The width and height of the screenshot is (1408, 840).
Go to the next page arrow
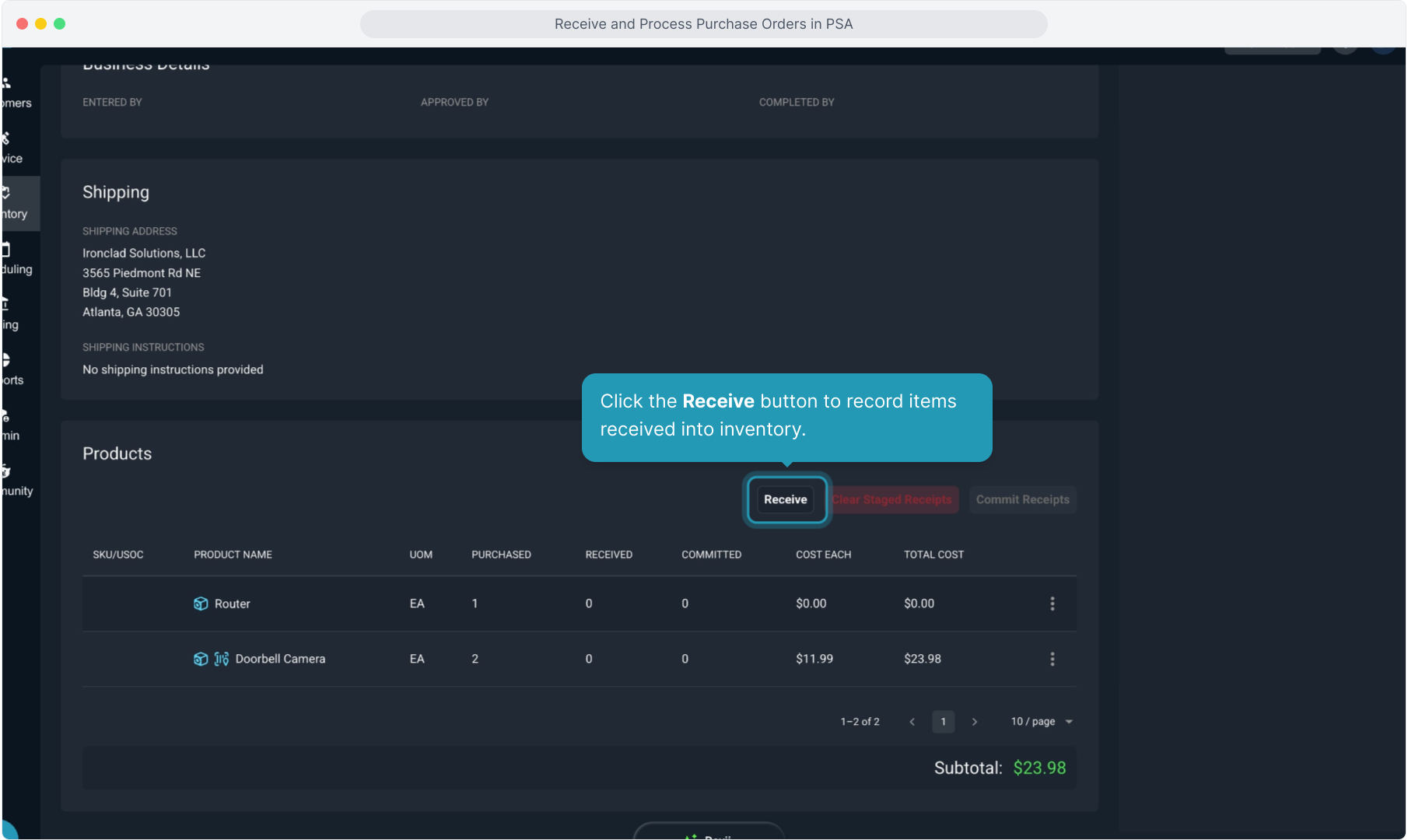(974, 722)
